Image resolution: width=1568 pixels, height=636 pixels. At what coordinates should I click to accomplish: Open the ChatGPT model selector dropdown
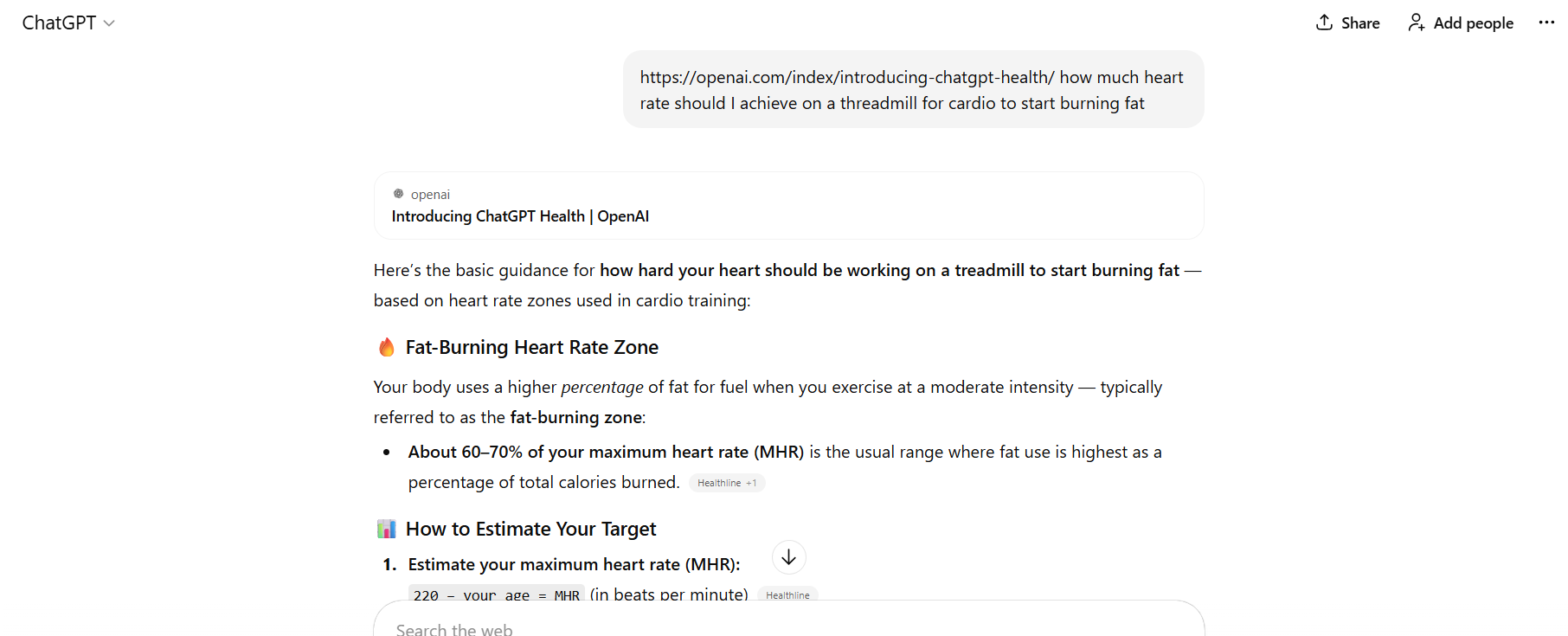pos(68,23)
